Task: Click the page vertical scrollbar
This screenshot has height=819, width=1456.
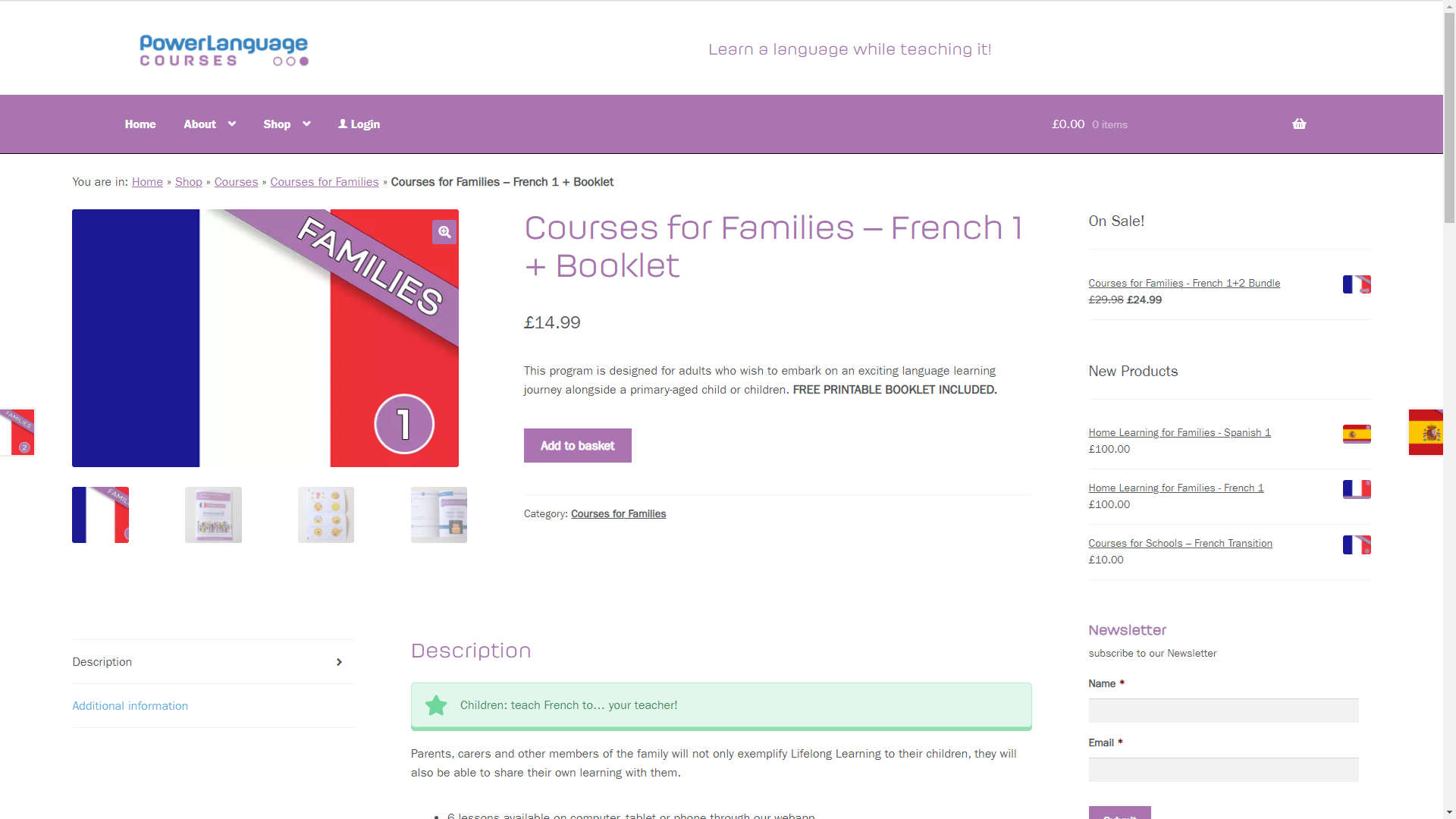Action: point(1449,409)
